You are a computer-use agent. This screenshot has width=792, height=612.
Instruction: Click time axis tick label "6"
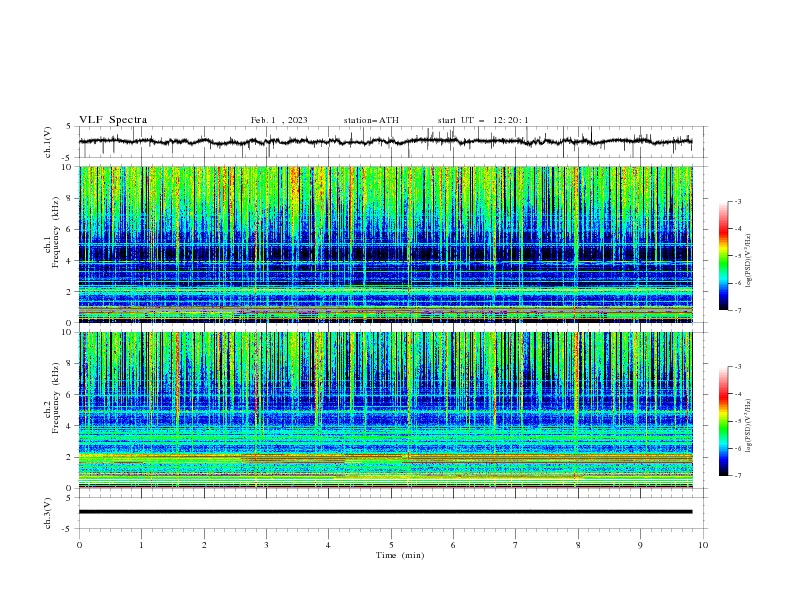(453, 545)
